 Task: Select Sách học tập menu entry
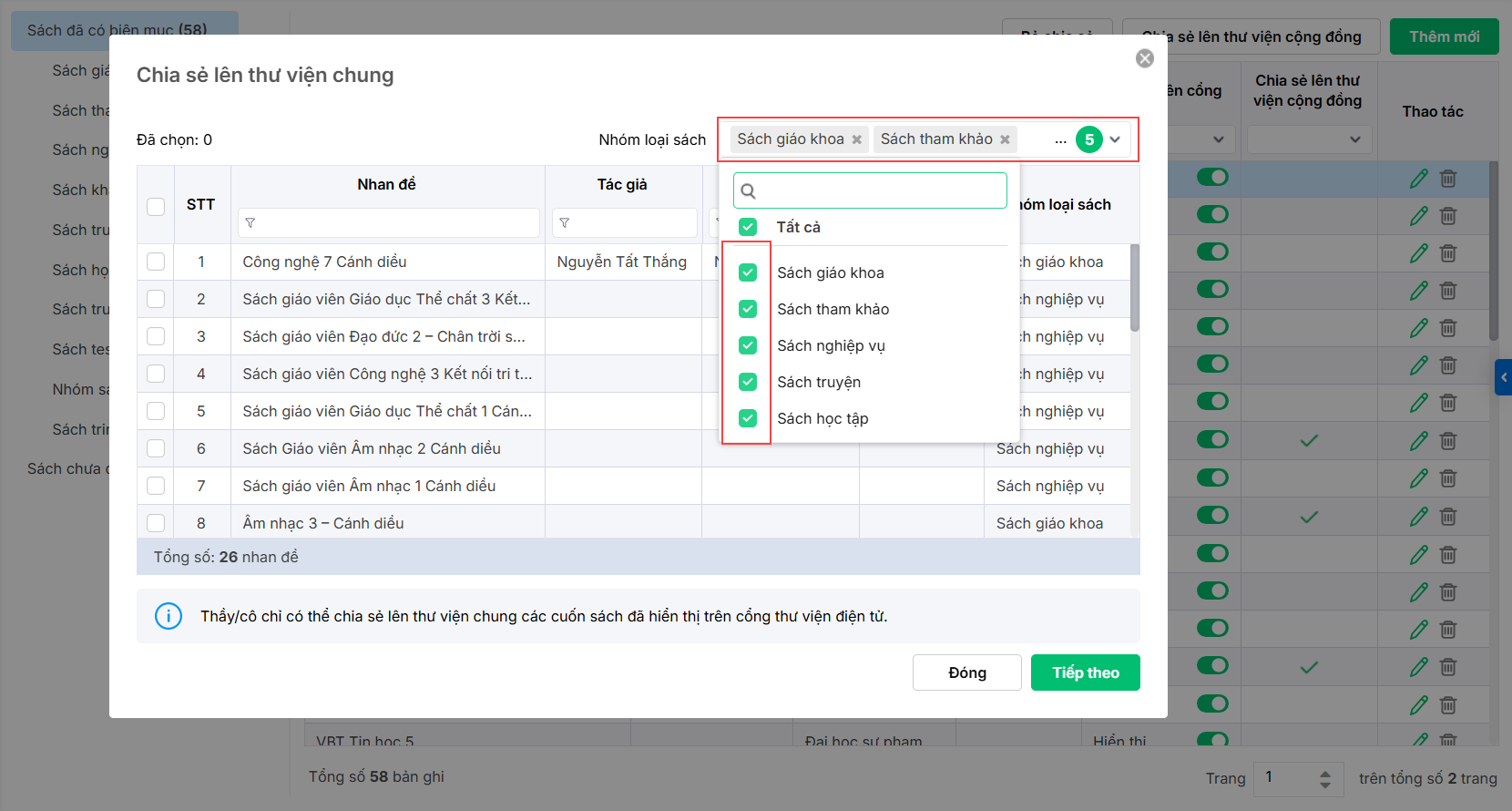[822, 418]
